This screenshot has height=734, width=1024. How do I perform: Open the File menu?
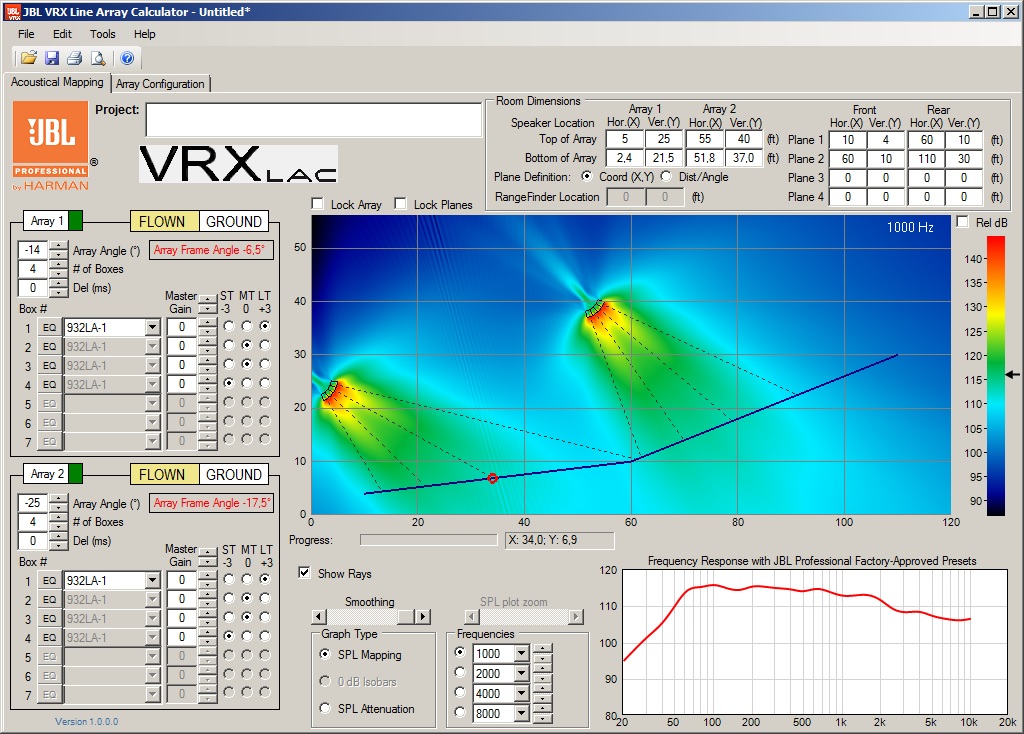[26, 34]
